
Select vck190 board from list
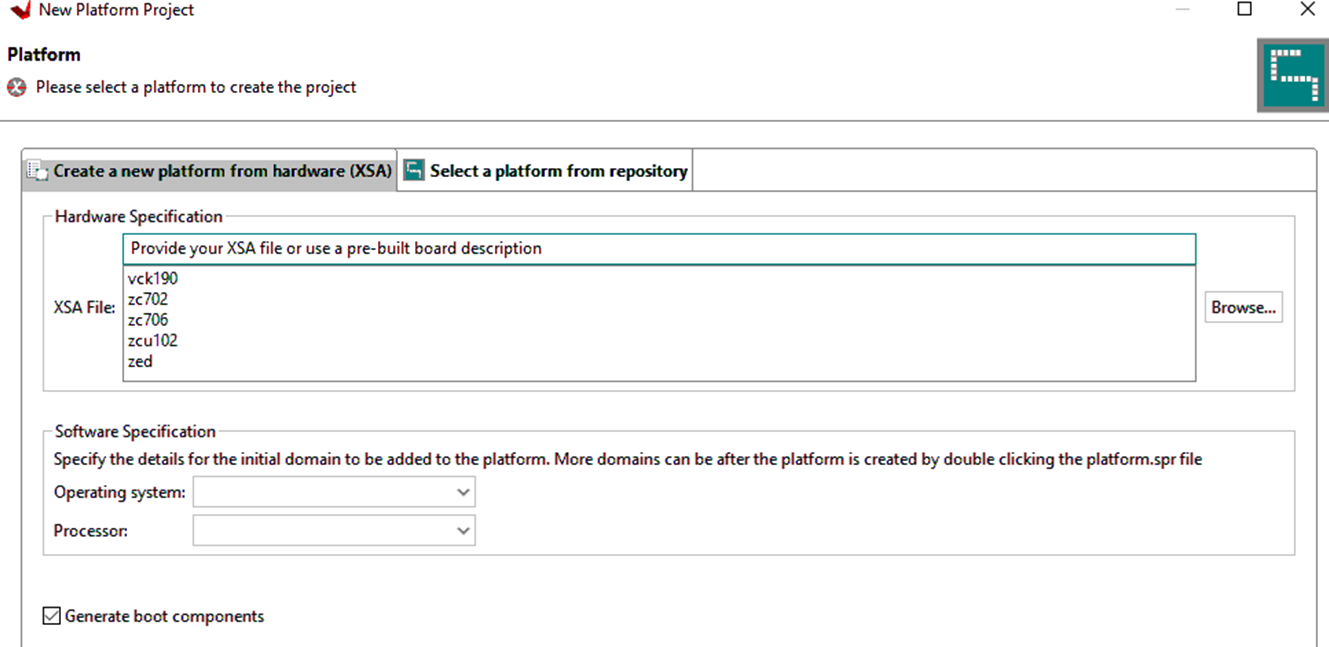[153, 279]
